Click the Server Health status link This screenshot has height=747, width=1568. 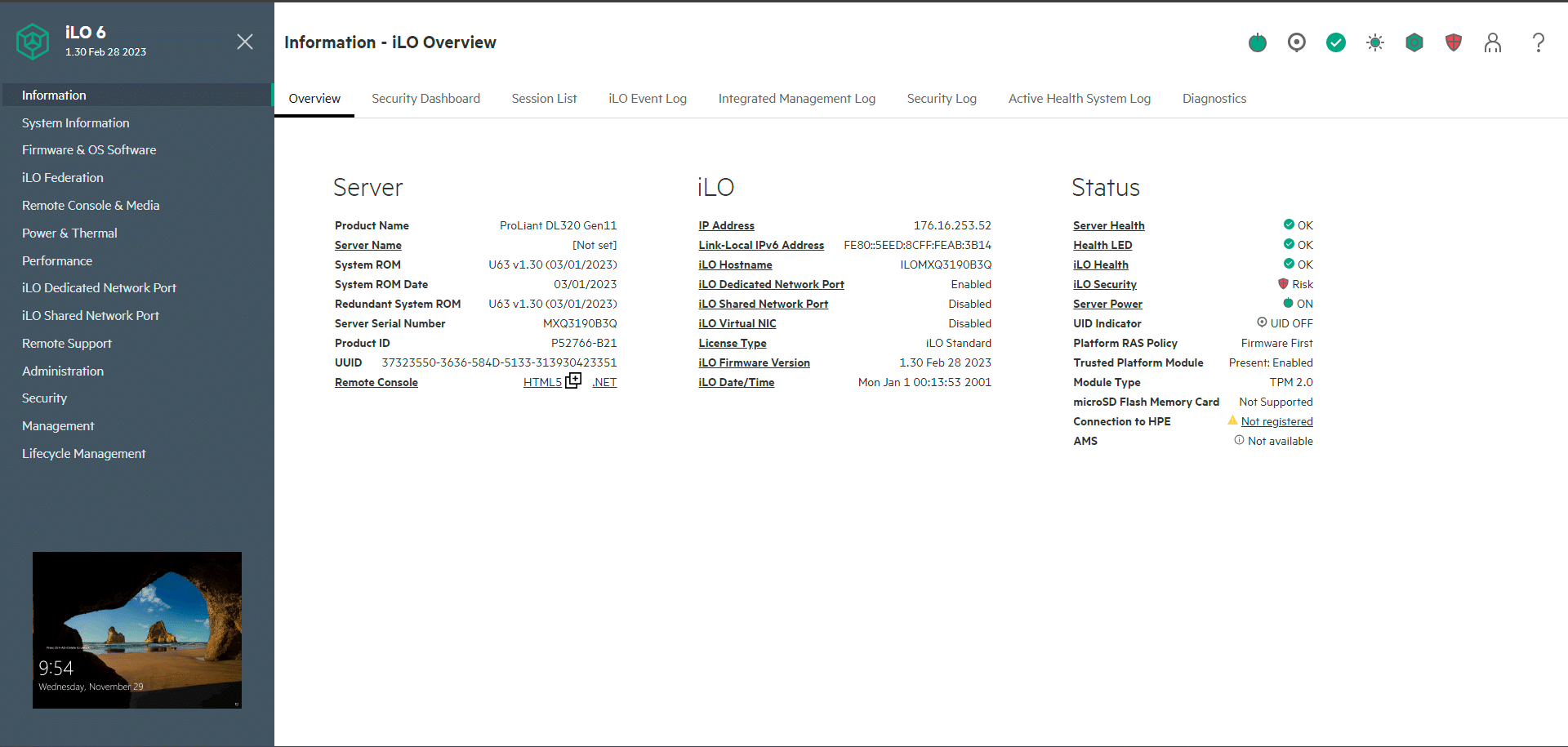tap(1108, 225)
